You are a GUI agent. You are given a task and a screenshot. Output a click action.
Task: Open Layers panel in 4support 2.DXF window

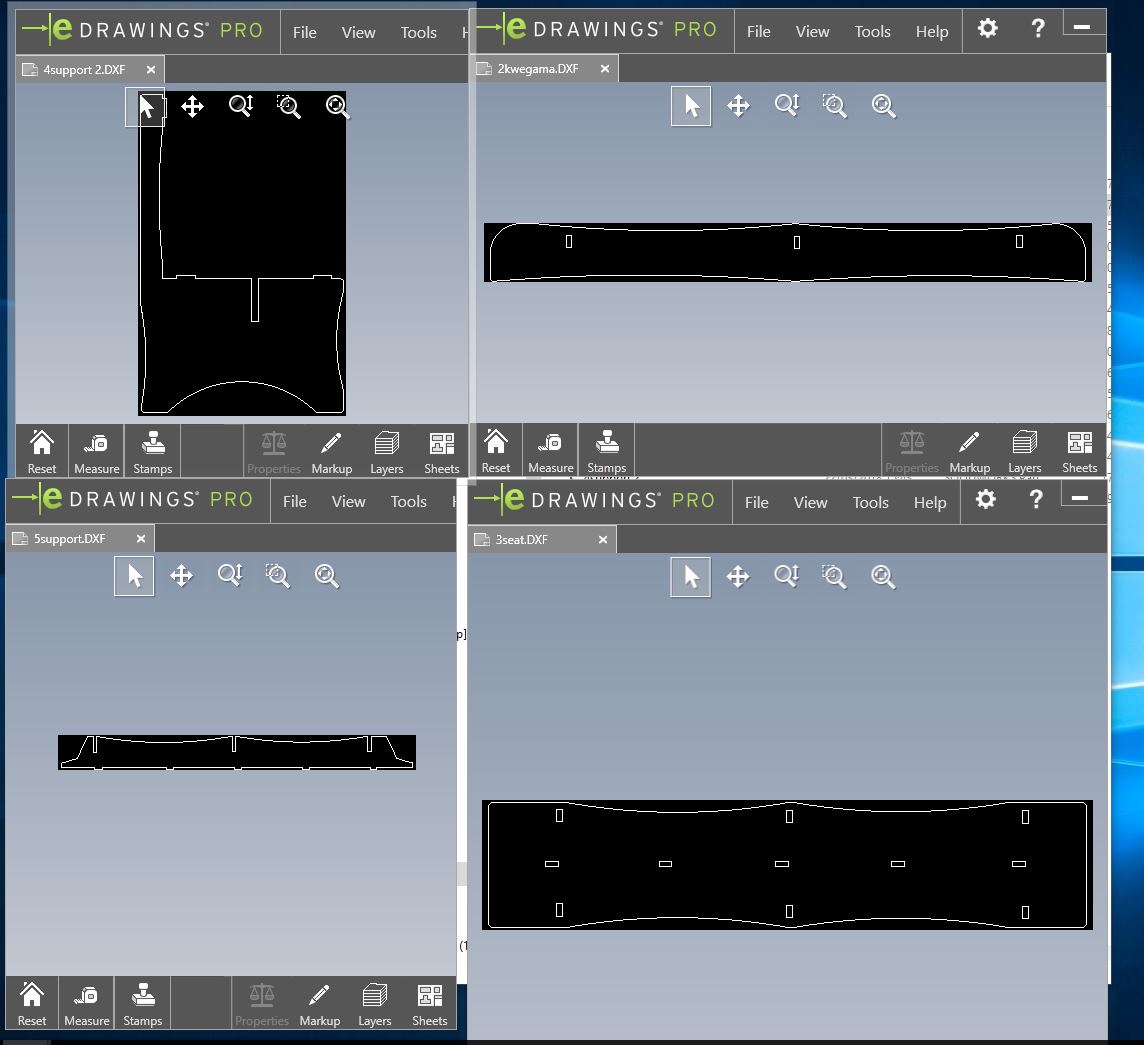(x=387, y=452)
